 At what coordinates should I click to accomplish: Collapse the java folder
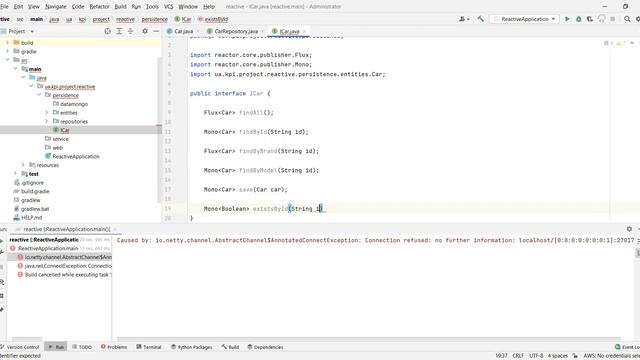click(x=23, y=78)
